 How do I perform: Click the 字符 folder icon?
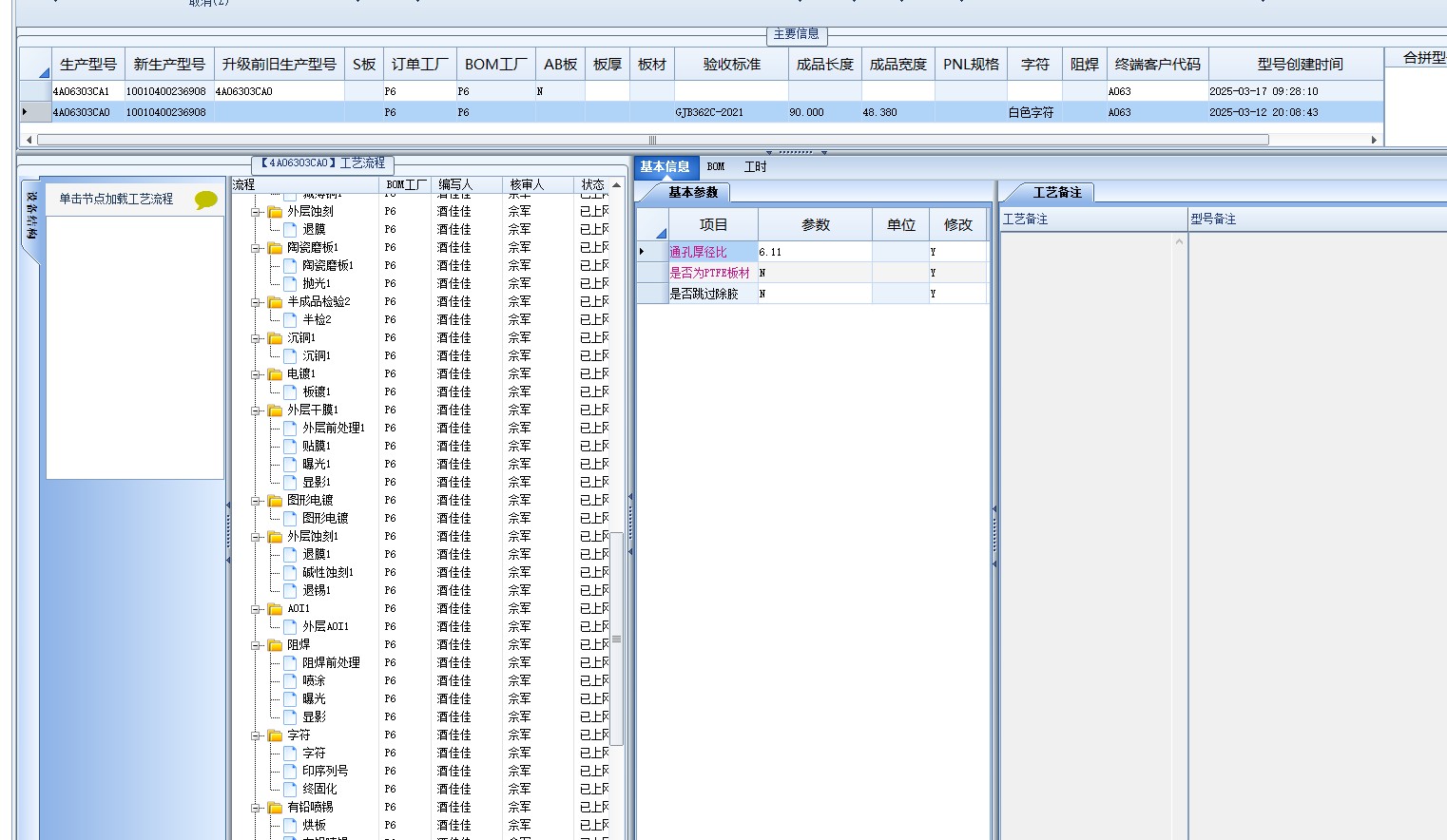[x=275, y=735]
